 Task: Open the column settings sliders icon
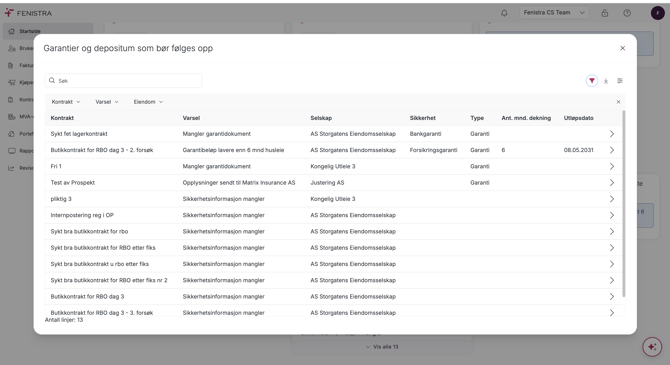(x=620, y=81)
